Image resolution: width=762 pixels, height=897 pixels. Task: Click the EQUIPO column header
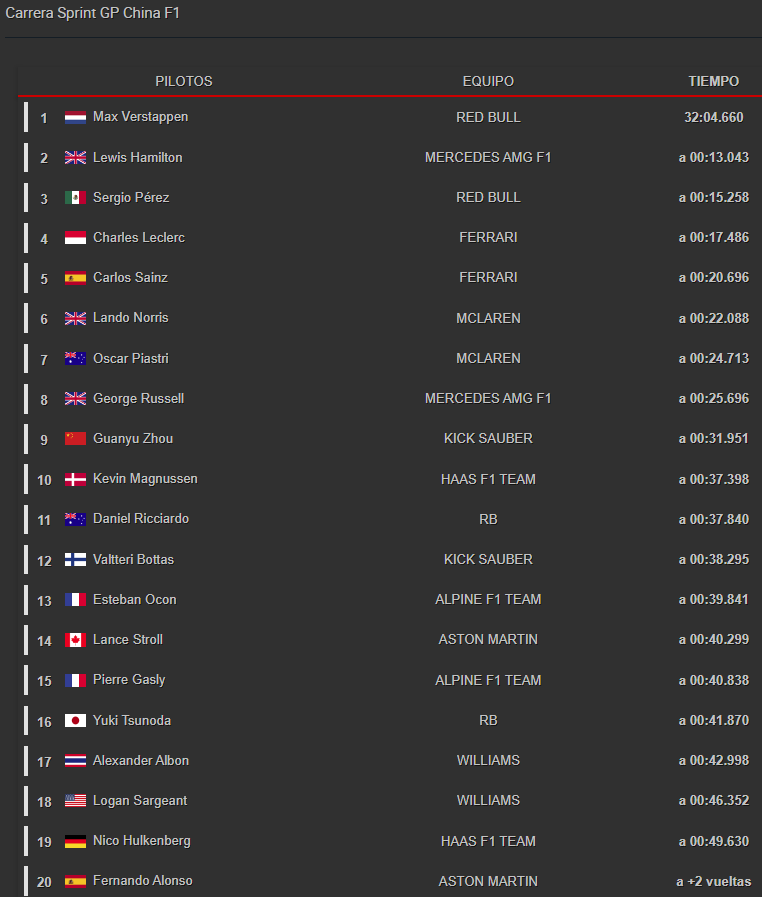tap(488, 81)
